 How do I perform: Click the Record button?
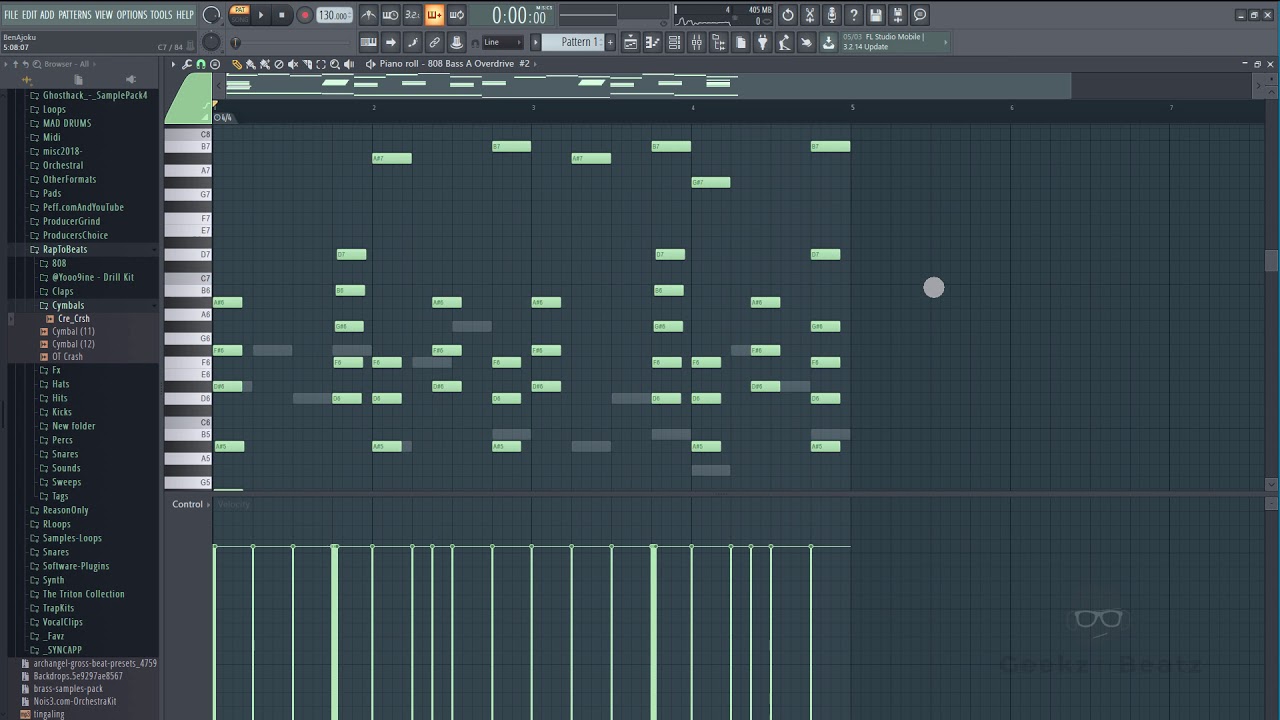[x=305, y=15]
